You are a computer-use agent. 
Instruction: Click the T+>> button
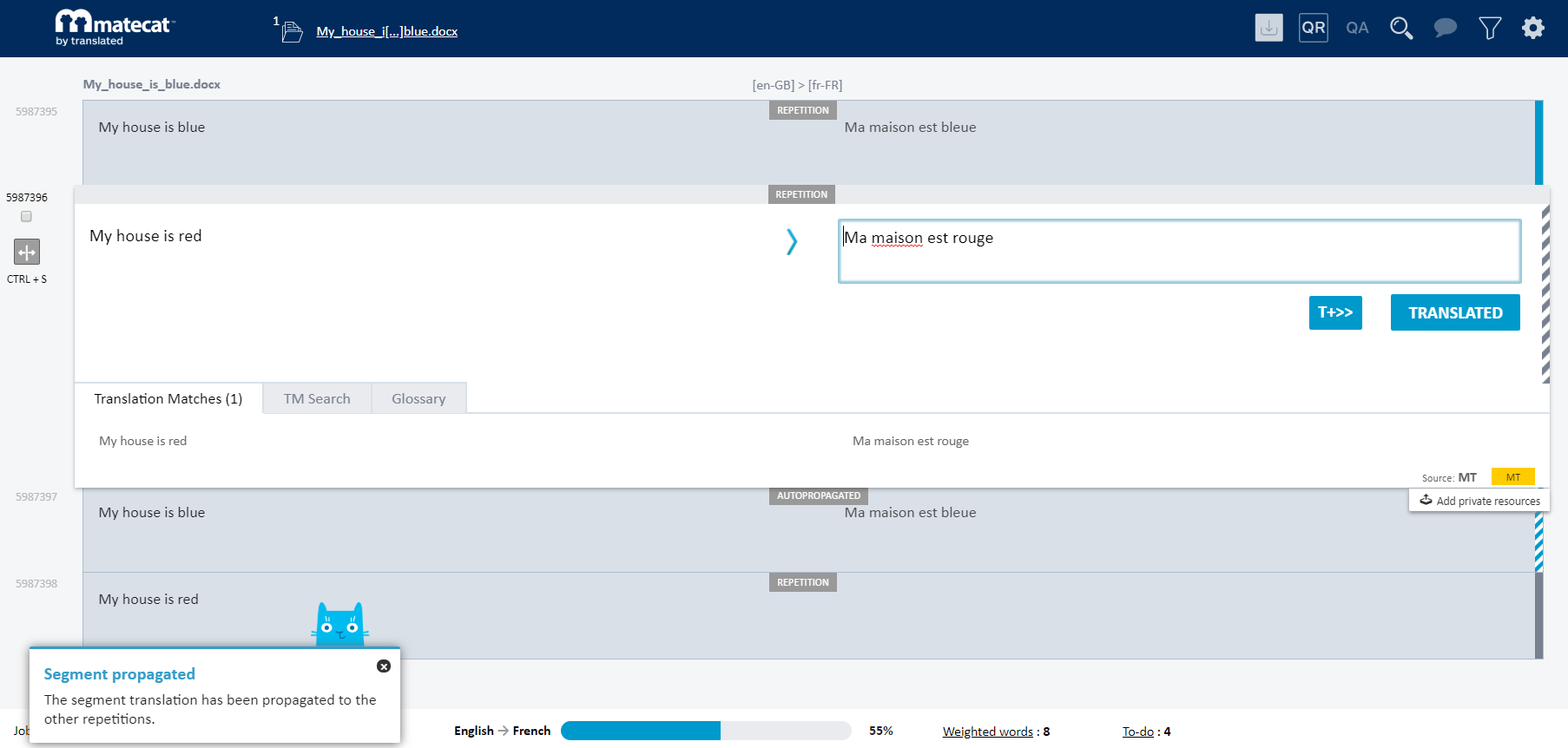click(1335, 312)
